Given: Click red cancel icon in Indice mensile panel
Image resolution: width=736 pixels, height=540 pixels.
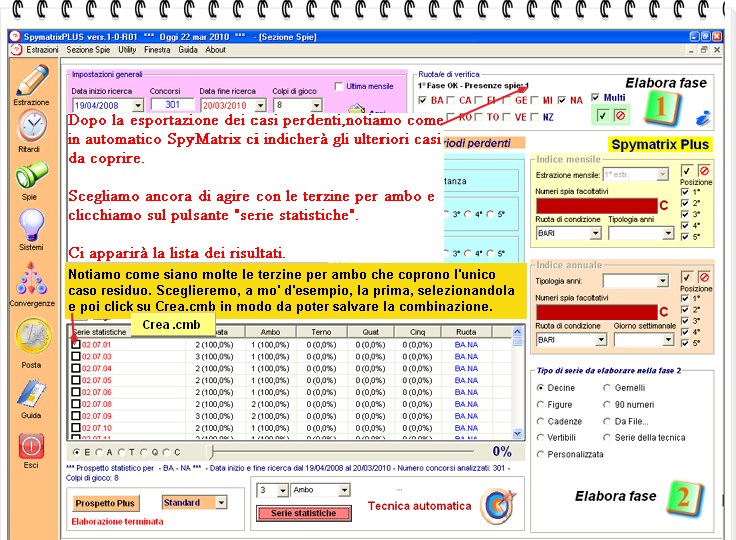Looking at the screenshot, I should (x=704, y=171).
